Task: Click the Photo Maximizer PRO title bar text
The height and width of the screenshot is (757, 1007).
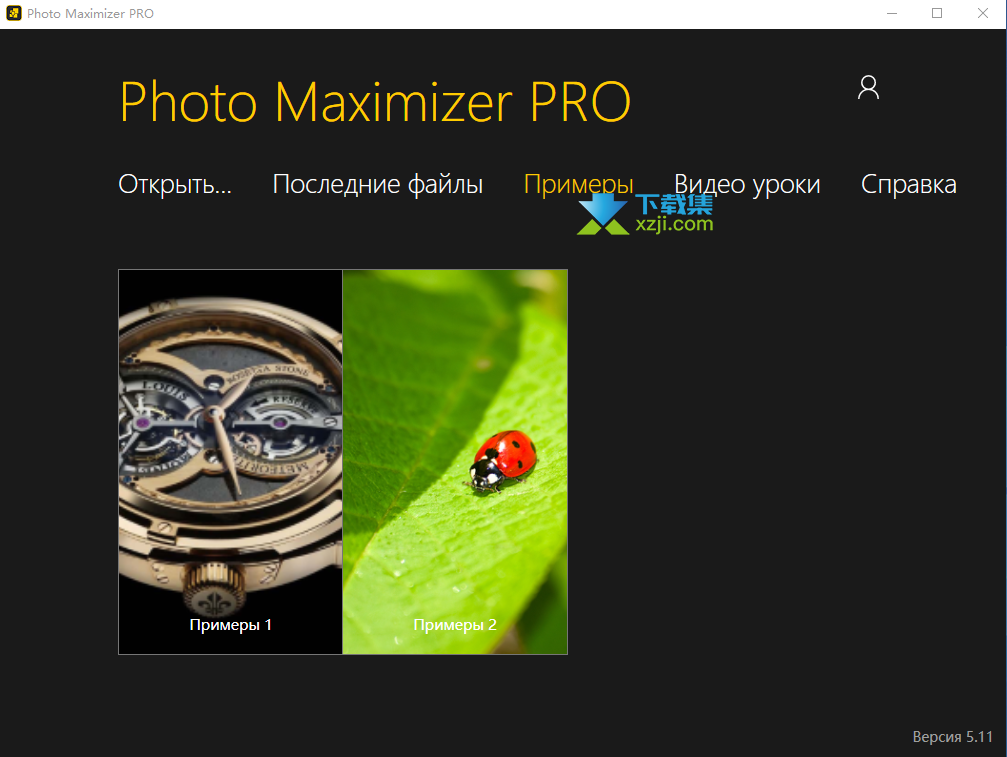Action: click(x=90, y=13)
